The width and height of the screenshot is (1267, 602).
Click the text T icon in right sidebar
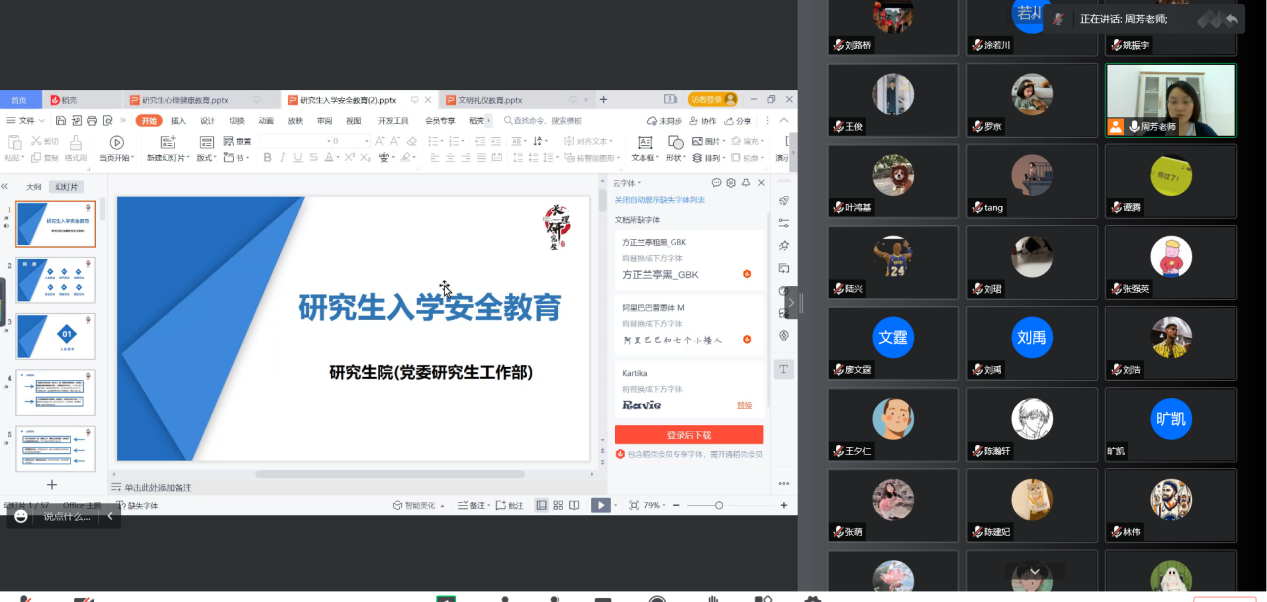[784, 369]
